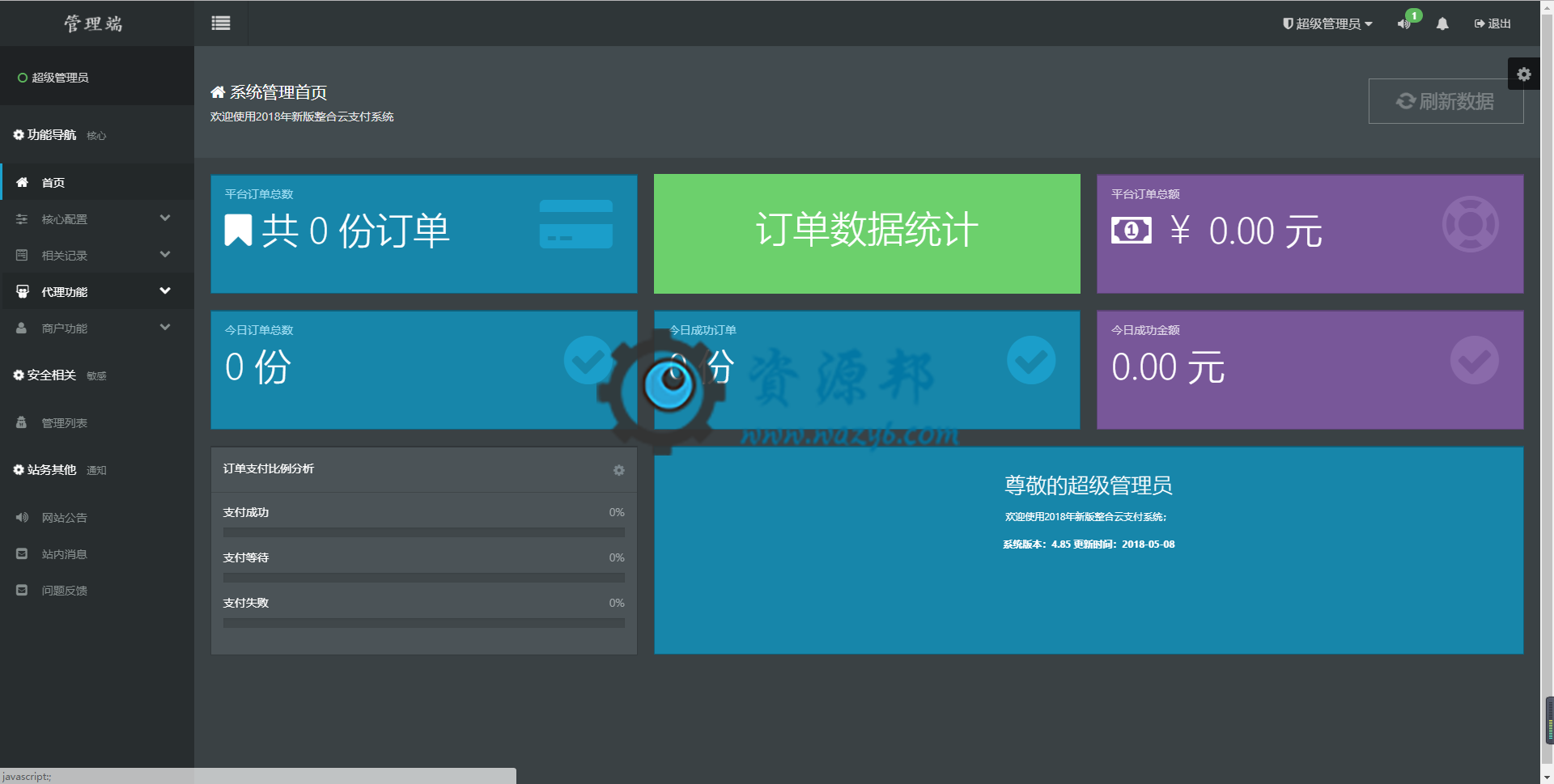This screenshot has width=1554, height=784.
Task: Expand the 商户功能 chevron
Action: 165,328
